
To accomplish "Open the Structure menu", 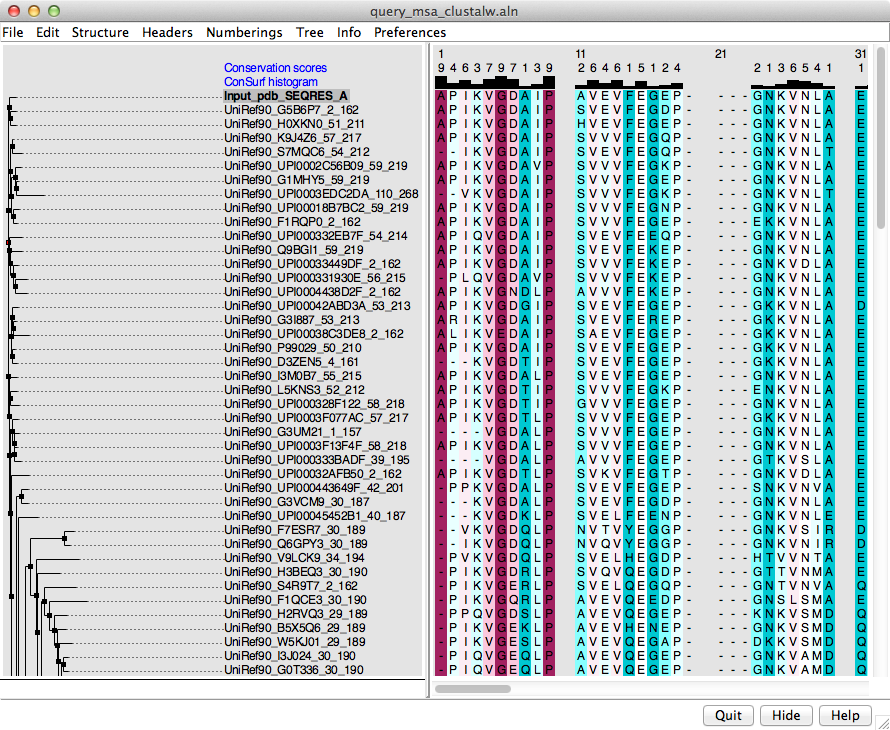I will [x=100, y=32].
